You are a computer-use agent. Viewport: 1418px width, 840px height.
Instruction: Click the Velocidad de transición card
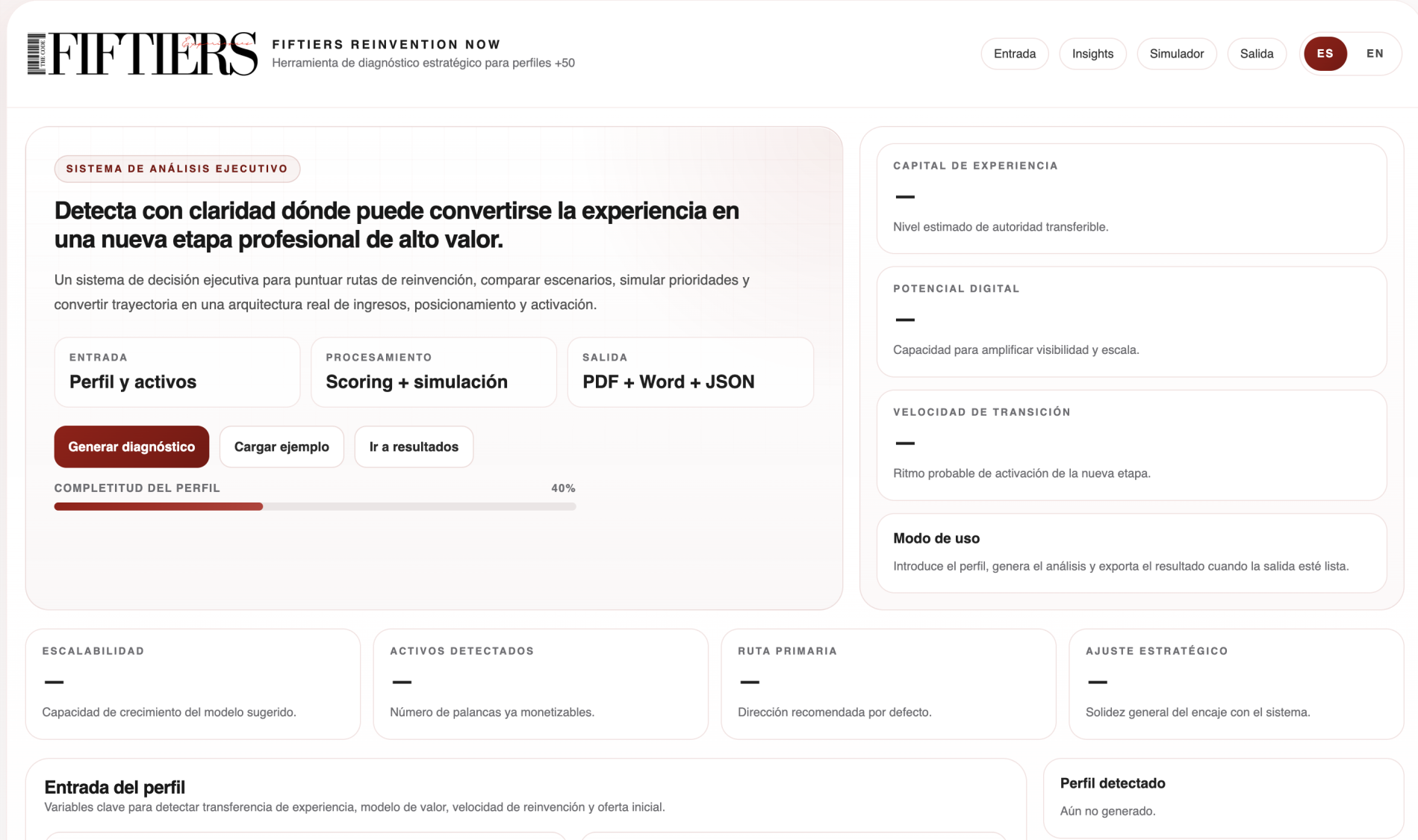pos(1131,444)
